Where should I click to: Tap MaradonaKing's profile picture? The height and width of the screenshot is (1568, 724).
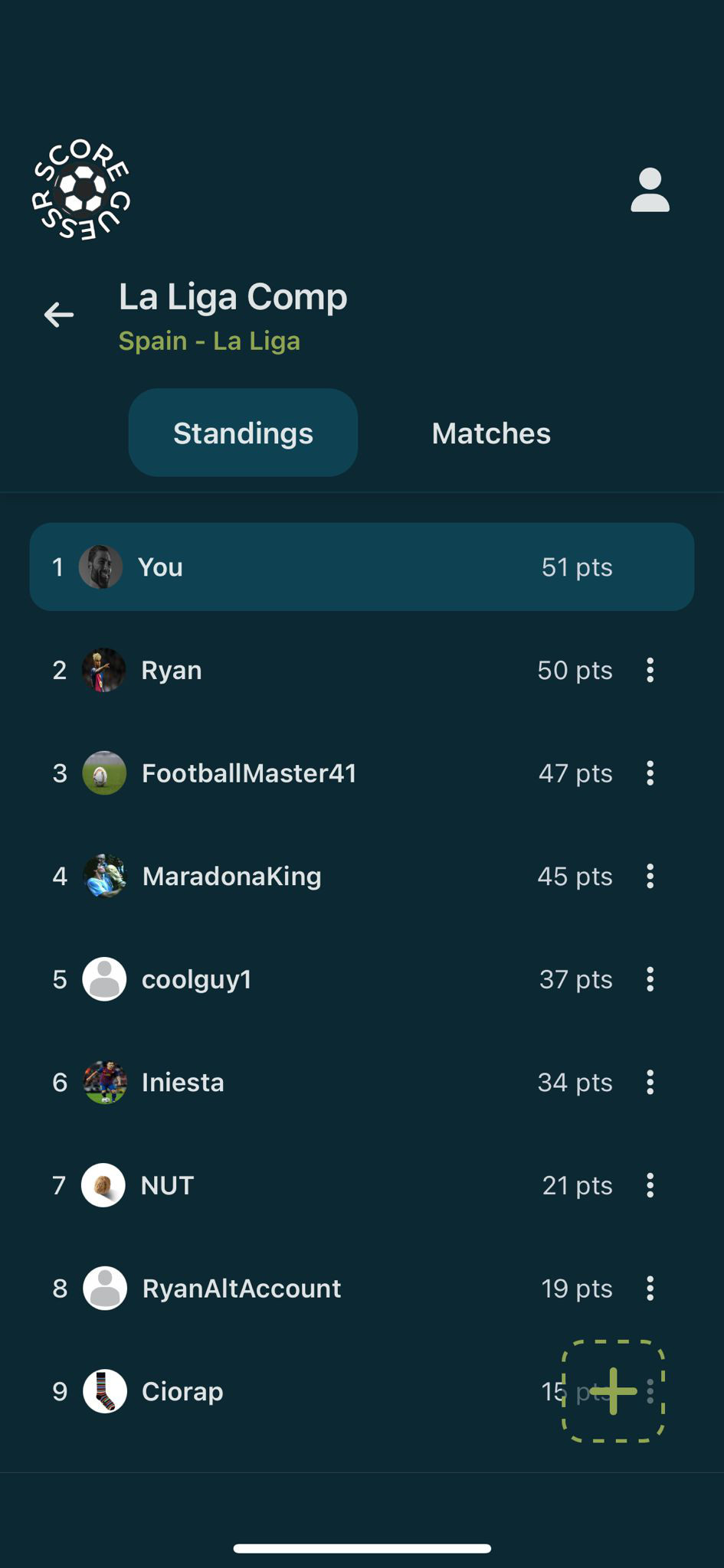(104, 876)
